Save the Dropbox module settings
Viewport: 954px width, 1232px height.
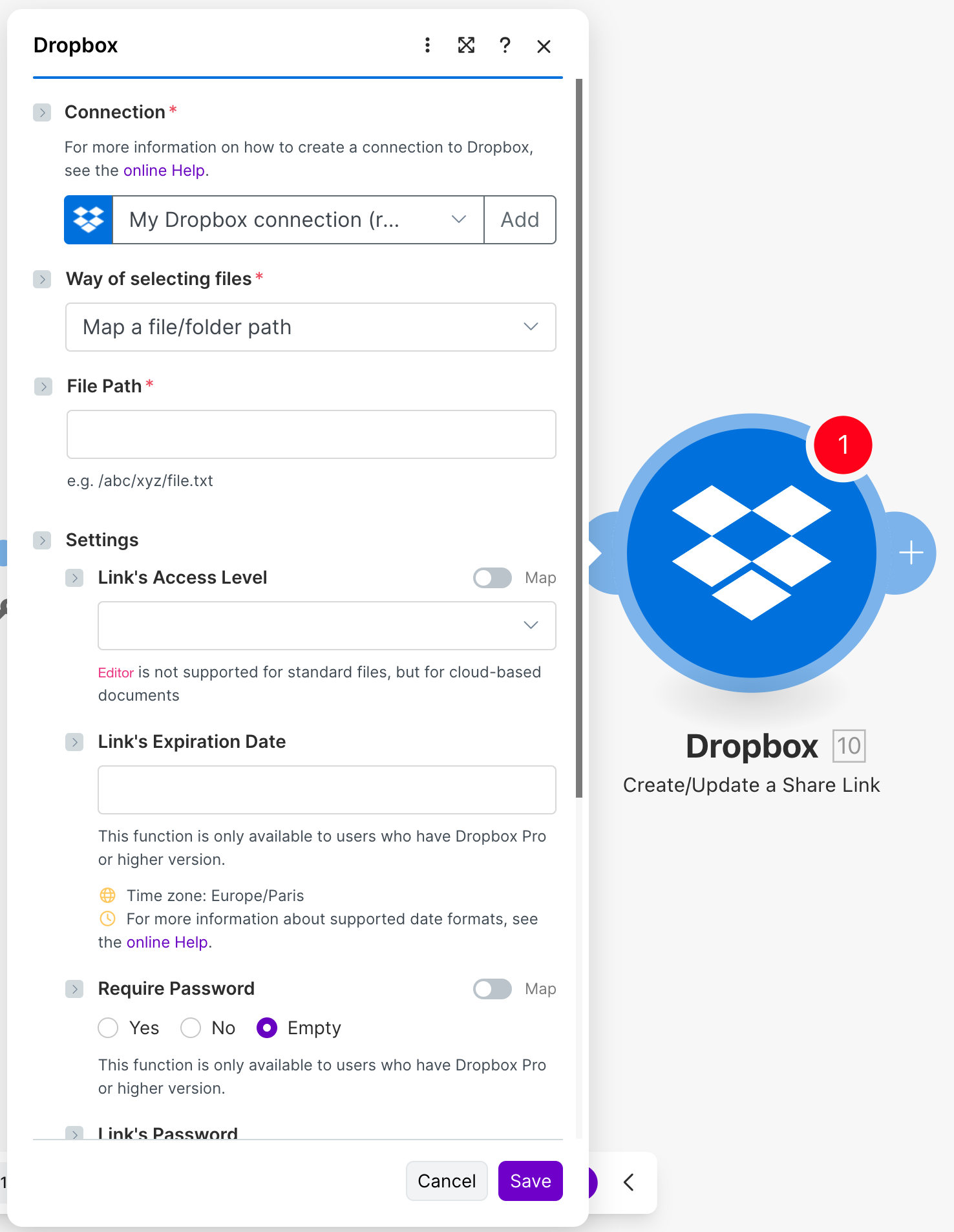click(x=531, y=1181)
